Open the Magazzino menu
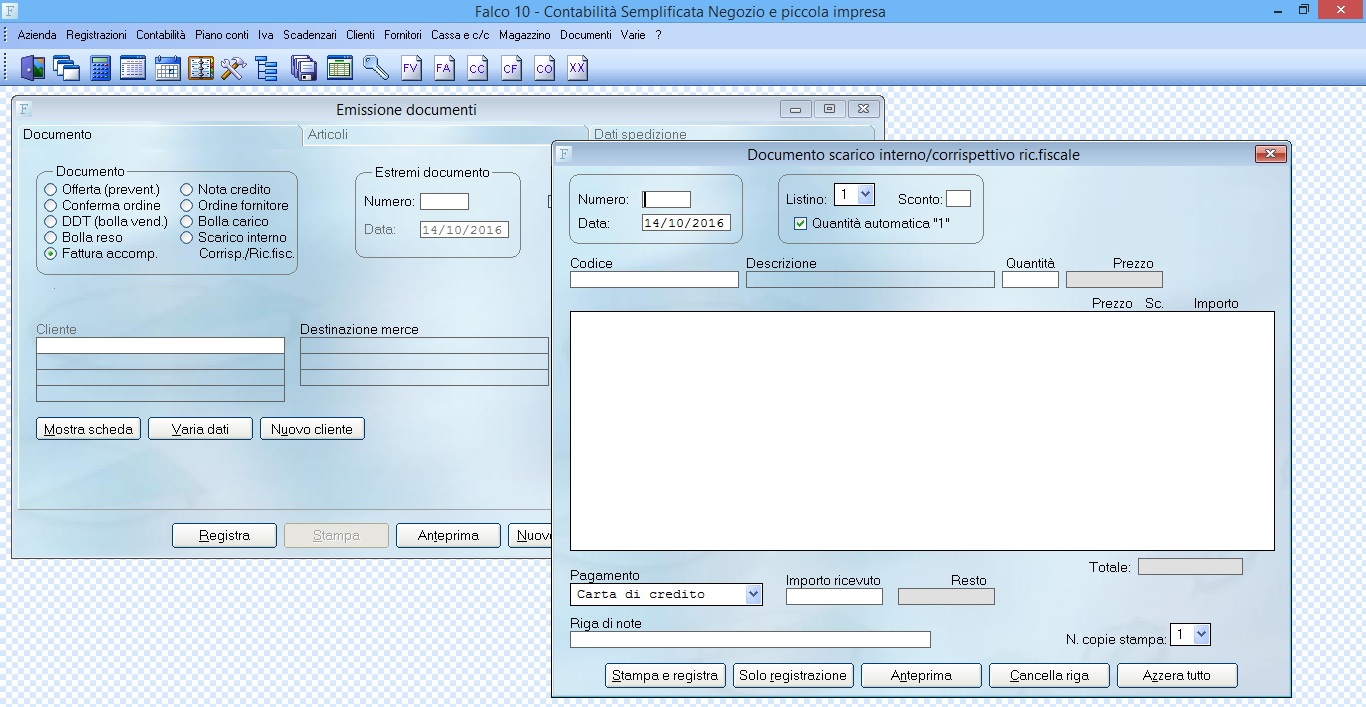Image resolution: width=1366 pixels, height=707 pixels. [525, 35]
